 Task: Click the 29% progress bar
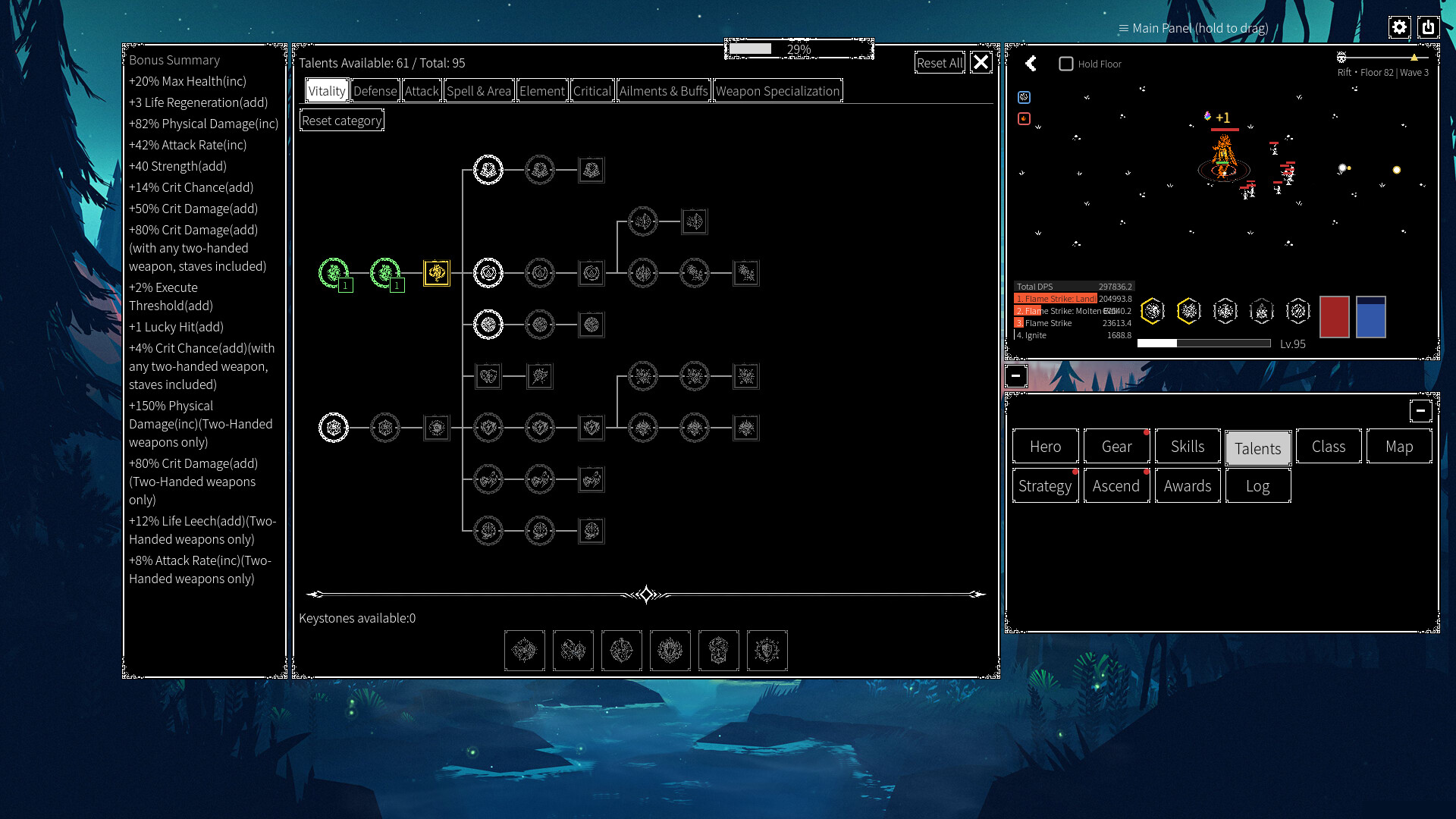(799, 49)
